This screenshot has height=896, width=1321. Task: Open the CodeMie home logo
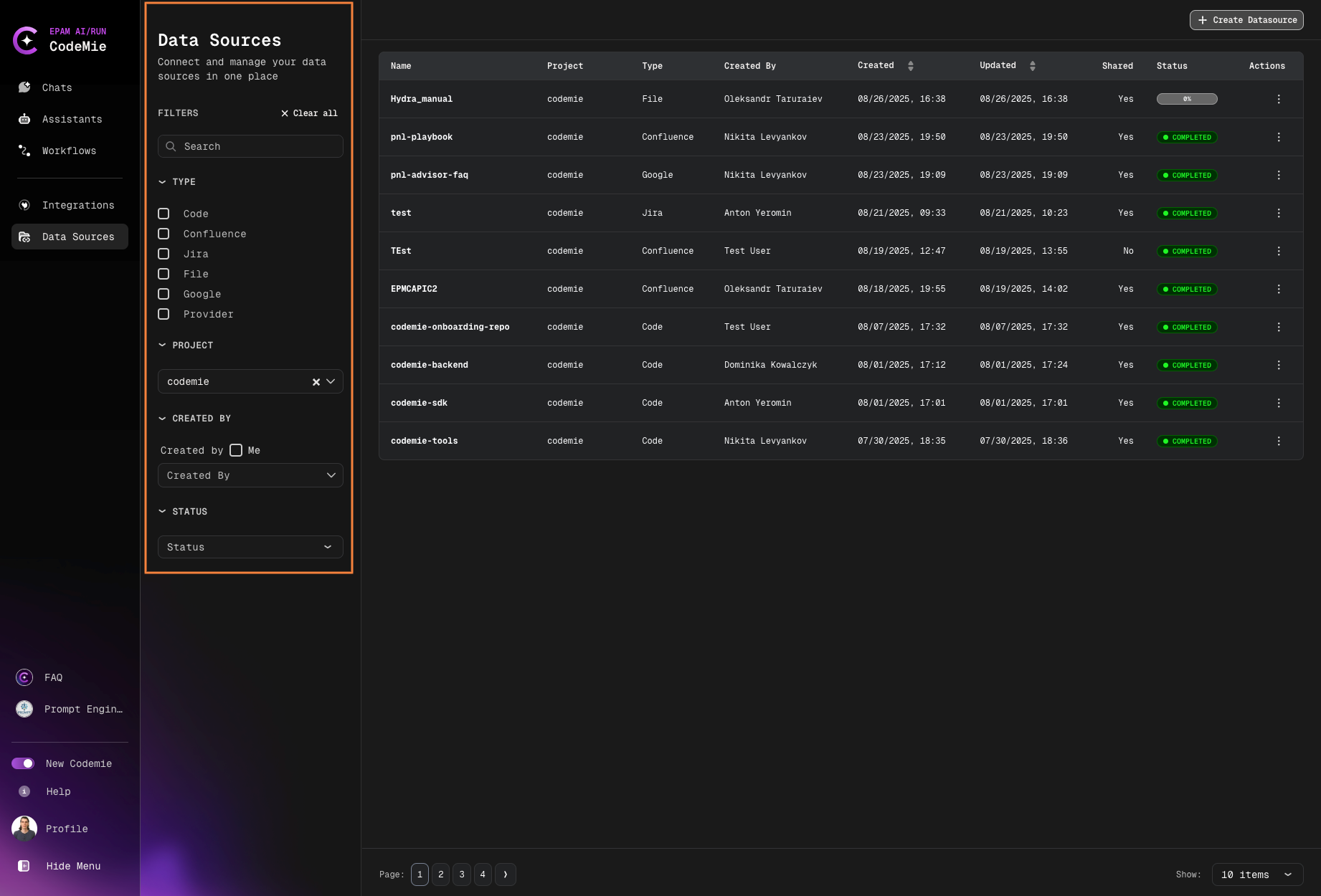(x=26, y=41)
